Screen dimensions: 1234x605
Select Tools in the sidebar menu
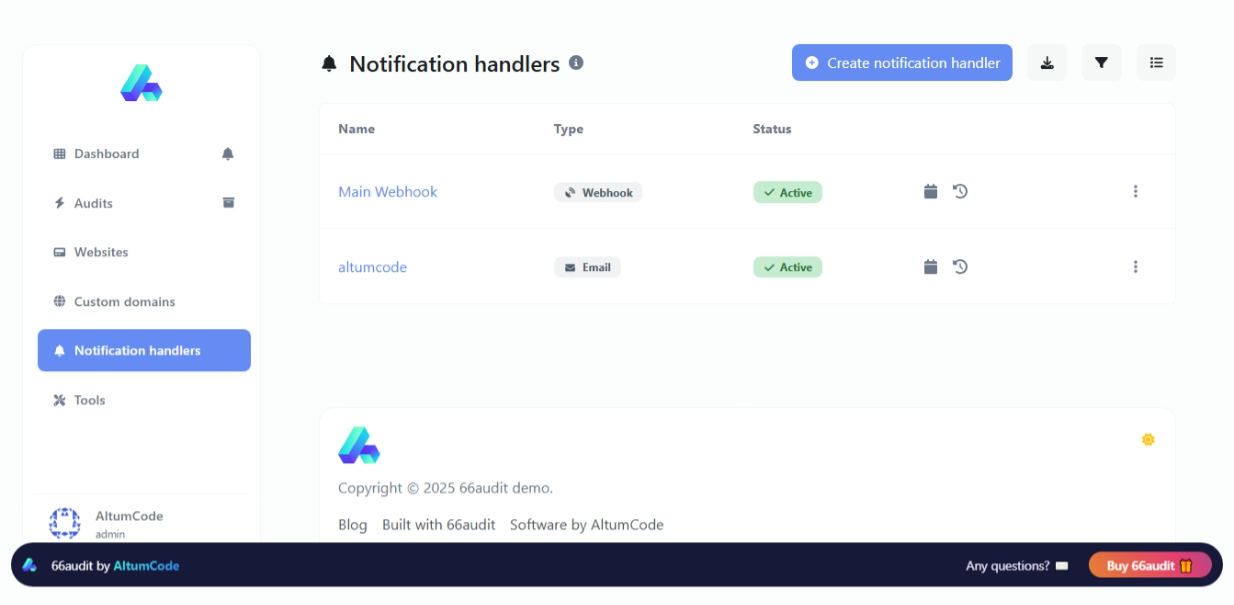tap(89, 400)
